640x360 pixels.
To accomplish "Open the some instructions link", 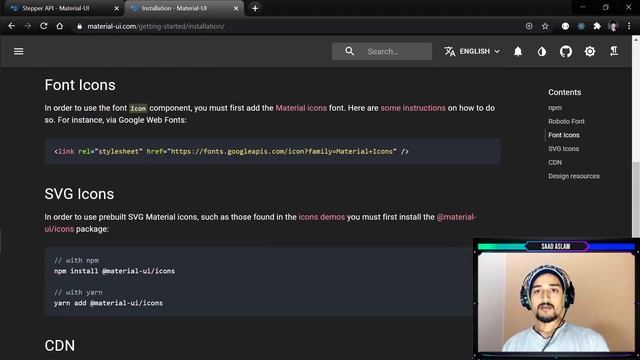I will (413, 108).
